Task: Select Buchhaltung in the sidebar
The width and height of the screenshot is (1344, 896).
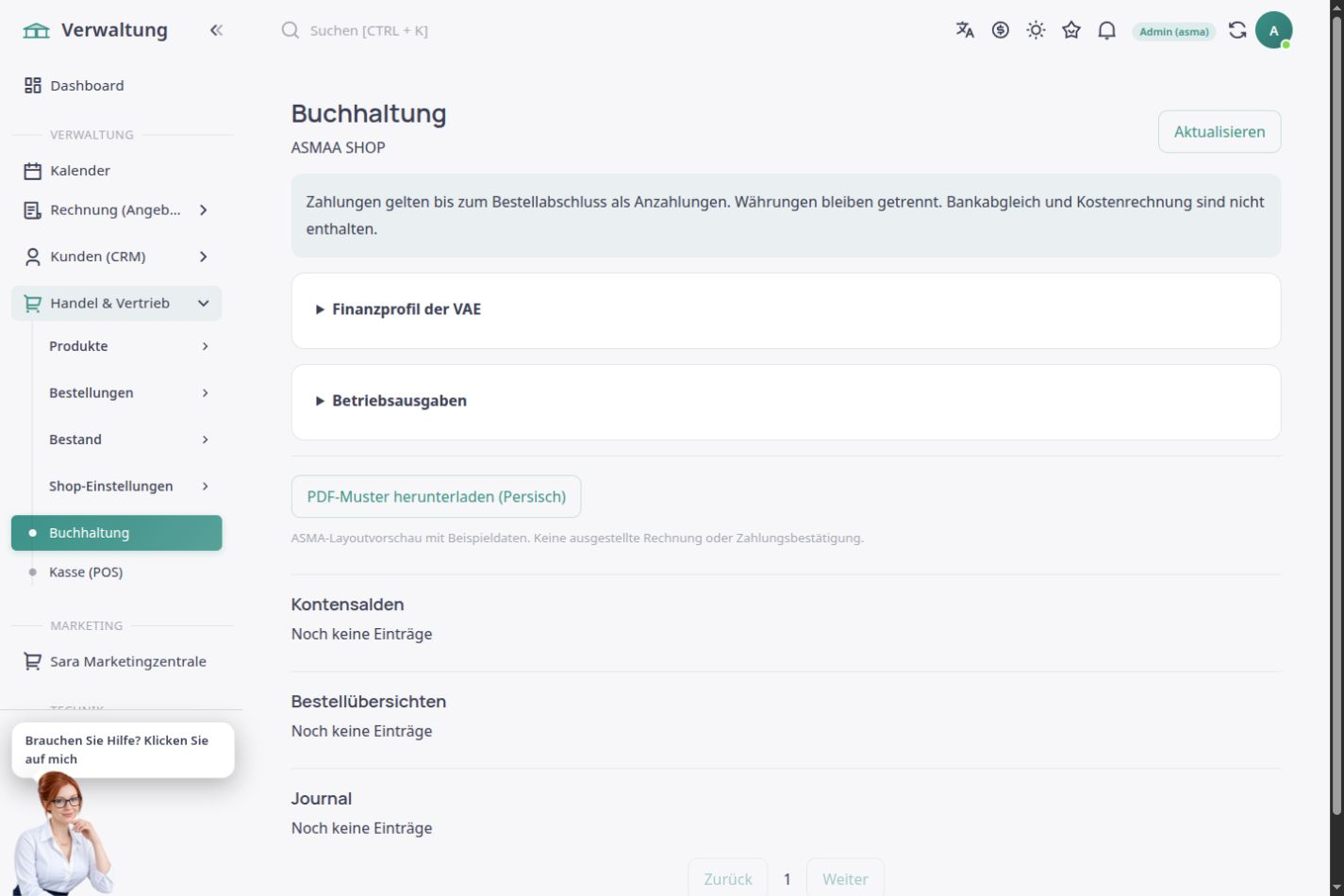Action: click(117, 533)
